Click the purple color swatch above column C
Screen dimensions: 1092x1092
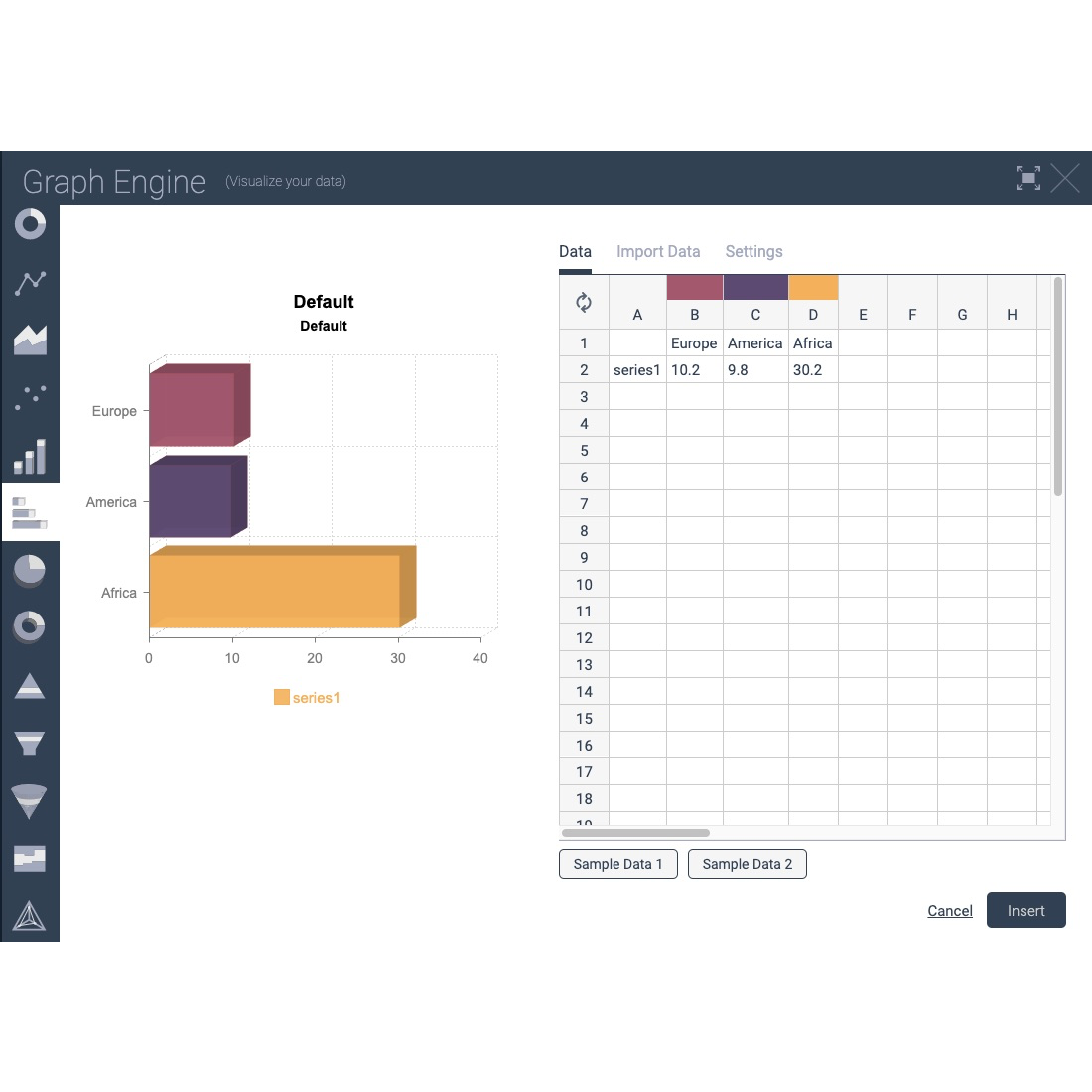click(x=755, y=286)
